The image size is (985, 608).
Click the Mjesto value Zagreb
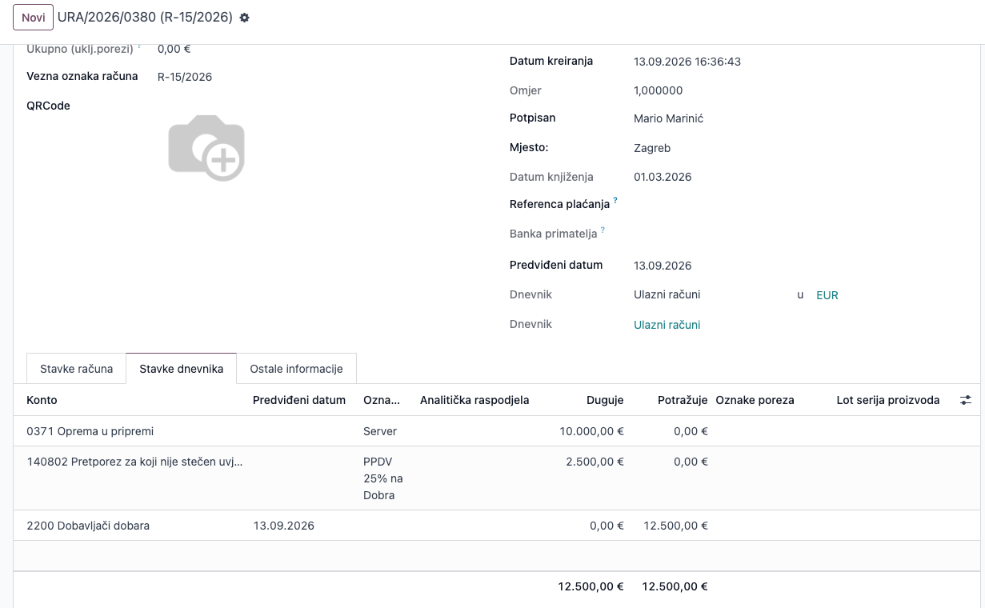coord(652,148)
